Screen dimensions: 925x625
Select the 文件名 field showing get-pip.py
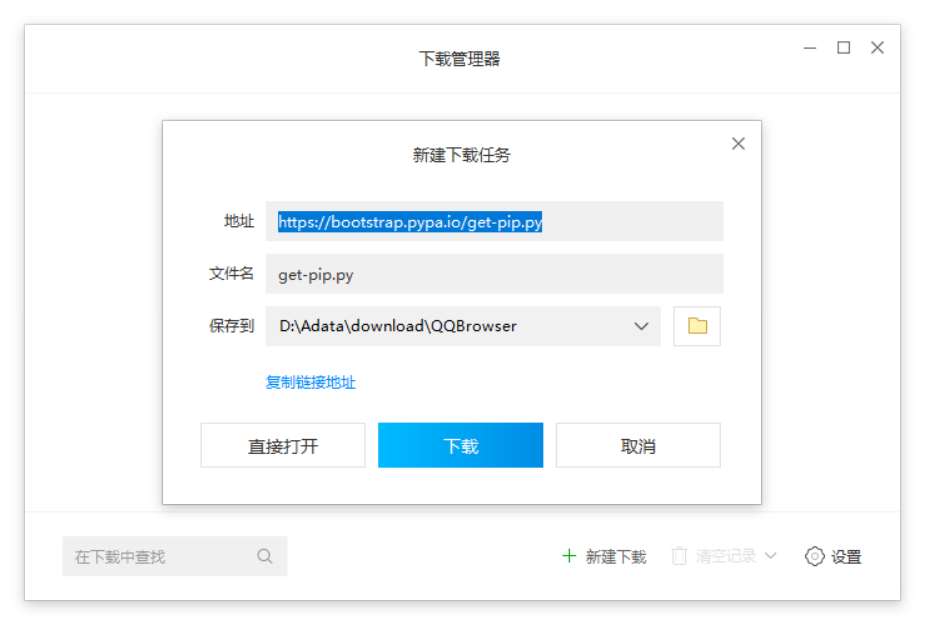point(495,273)
